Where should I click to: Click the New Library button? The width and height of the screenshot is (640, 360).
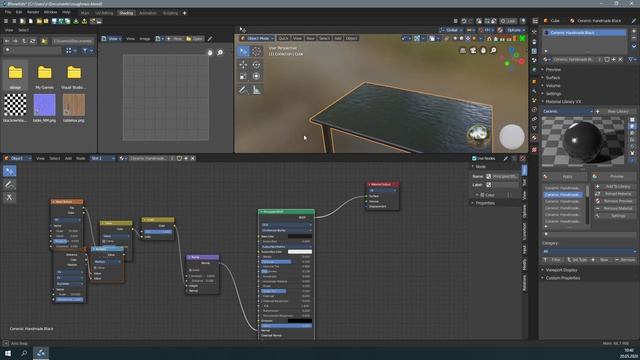(615, 111)
